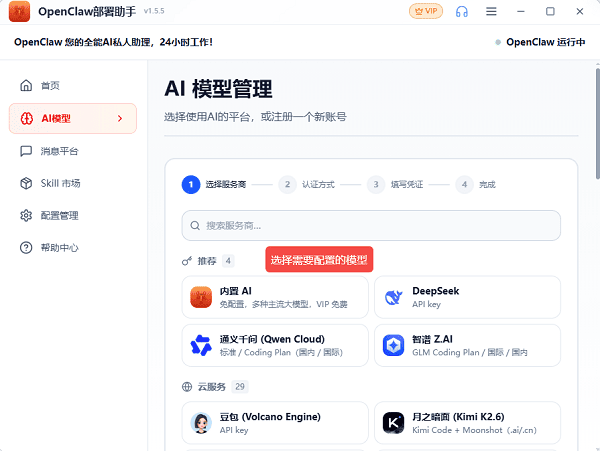Open customer support headset icon
Viewport: 600px width, 451px height.
pos(462,11)
